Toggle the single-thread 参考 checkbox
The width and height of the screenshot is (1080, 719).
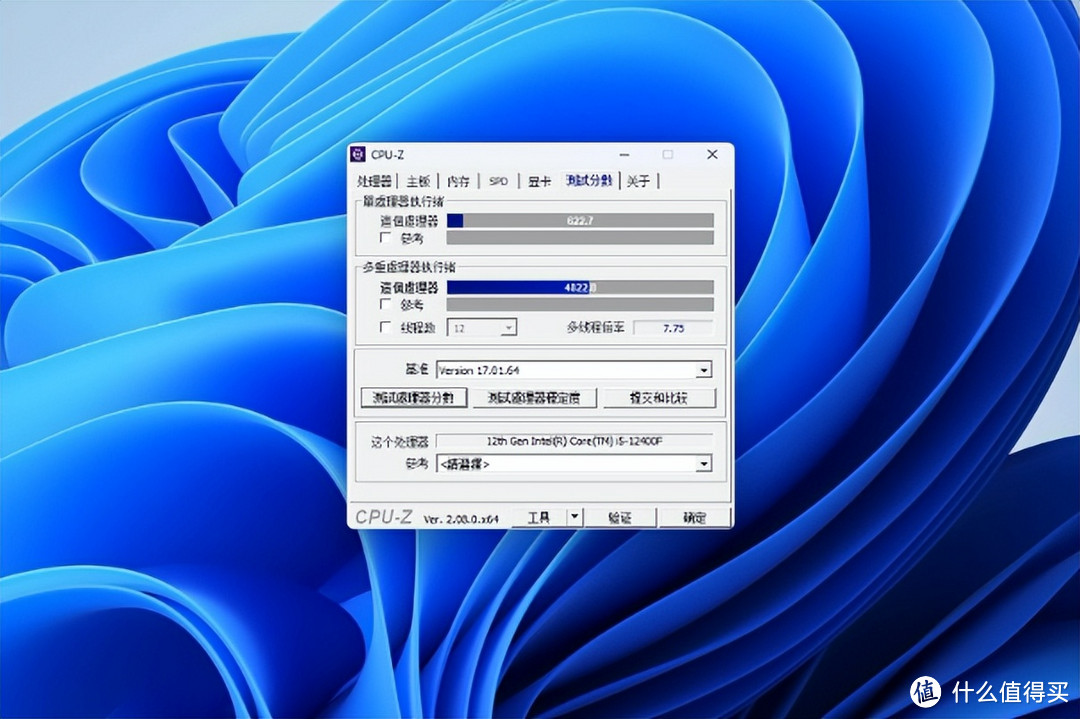pyautogui.click(x=386, y=238)
